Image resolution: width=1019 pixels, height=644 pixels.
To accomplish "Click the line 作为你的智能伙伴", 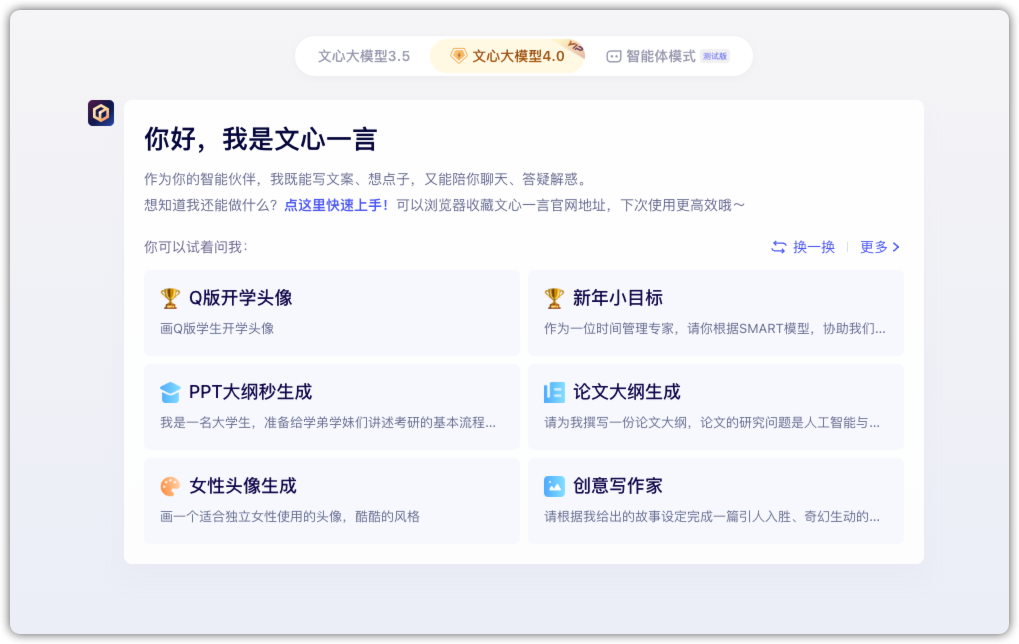I will pos(367,179).
